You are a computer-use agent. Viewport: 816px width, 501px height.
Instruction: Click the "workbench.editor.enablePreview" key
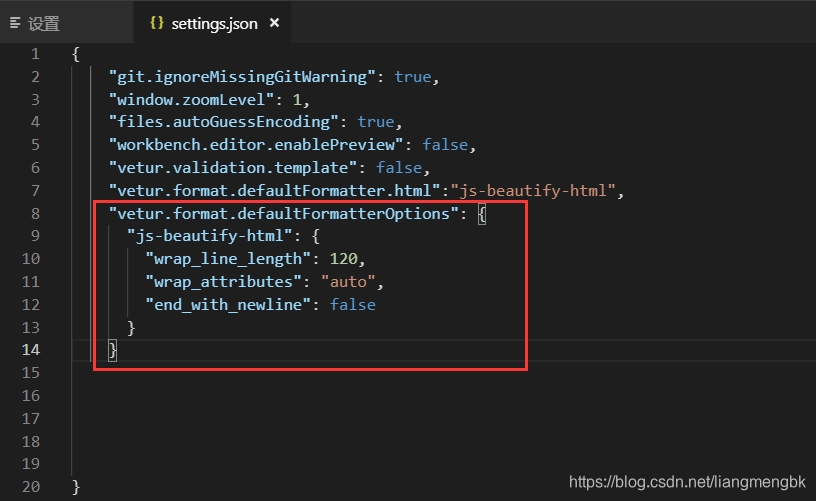[256, 145]
